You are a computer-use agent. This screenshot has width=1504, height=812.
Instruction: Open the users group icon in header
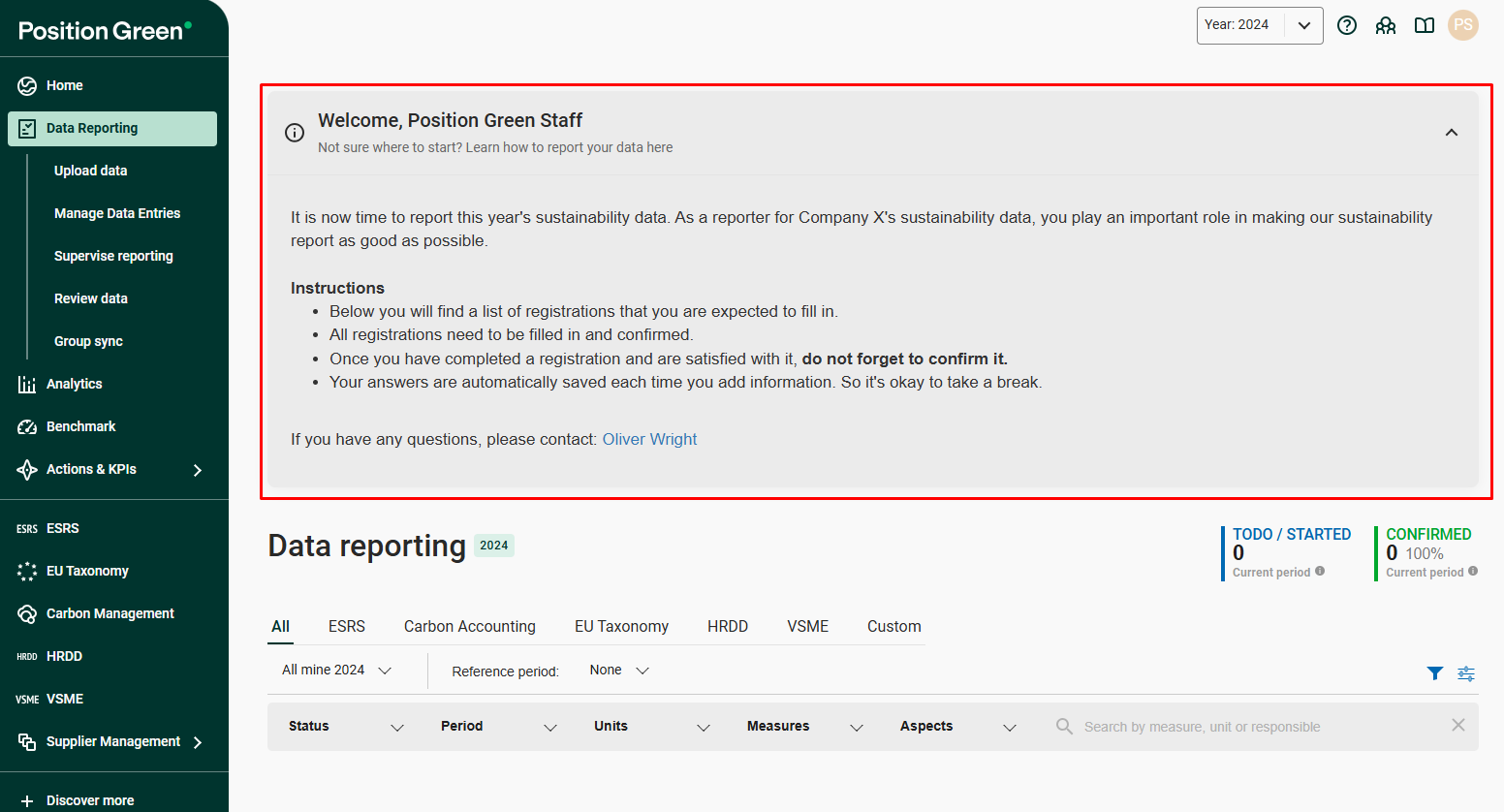1386,25
